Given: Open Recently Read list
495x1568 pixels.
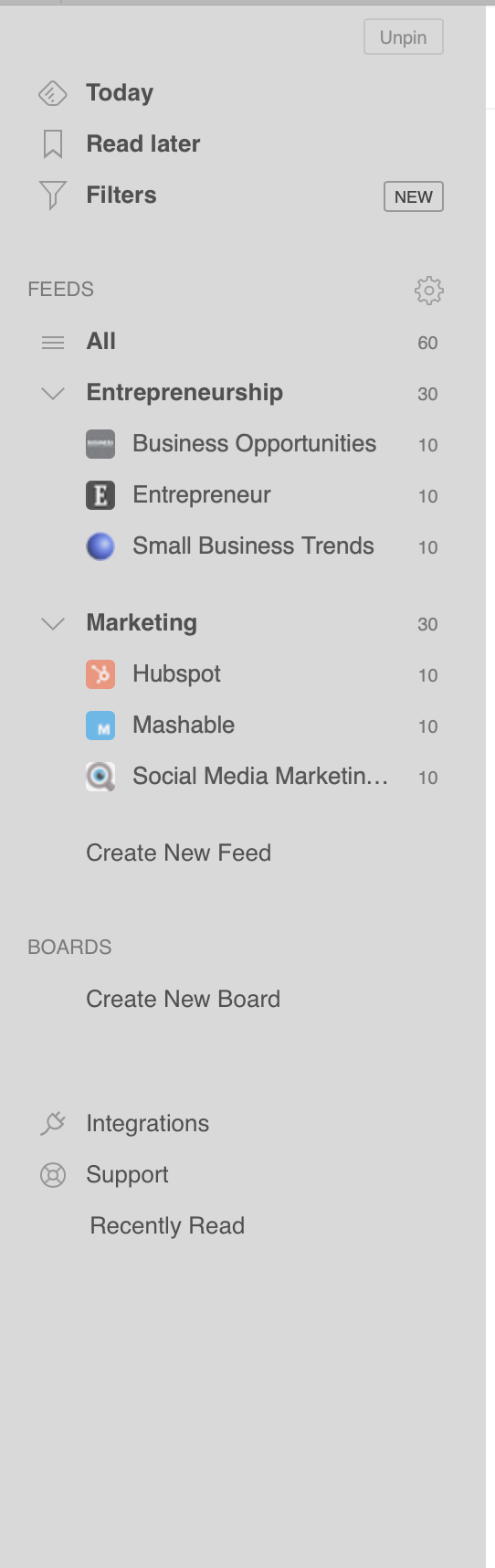Looking at the screenshot, I should (167, 1225).
